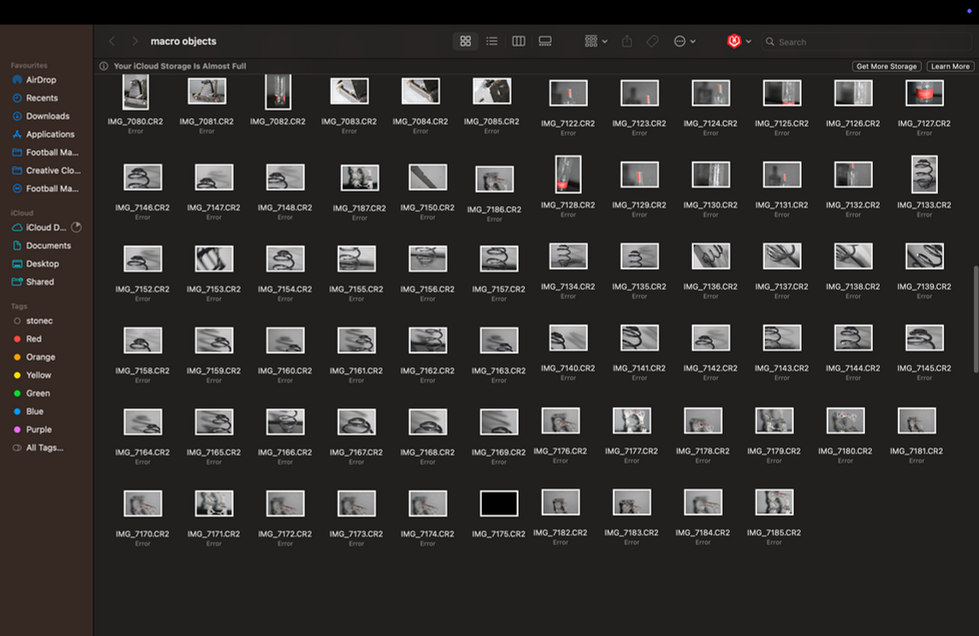Open the group-by options dropdown
This screenshot has width=979, height=636.
coord(596,41)
